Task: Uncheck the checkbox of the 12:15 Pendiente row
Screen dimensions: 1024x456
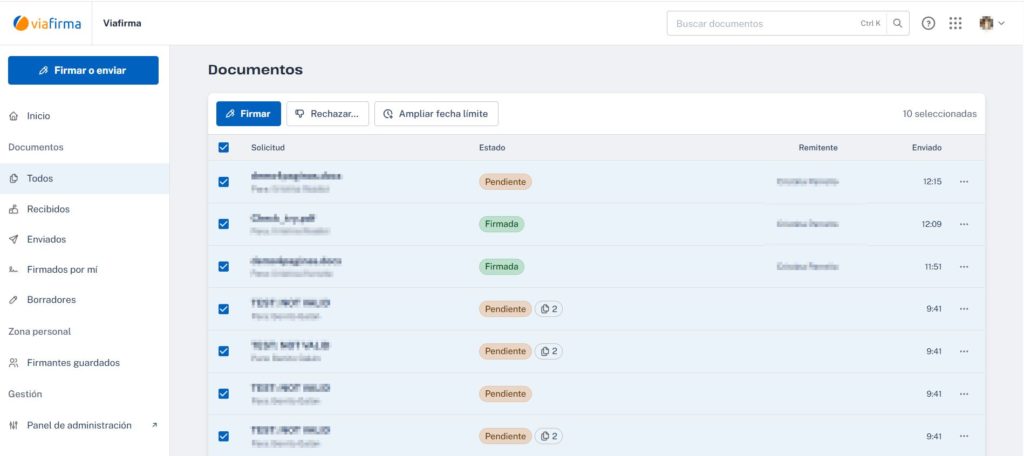Action: tap(223, 182)
